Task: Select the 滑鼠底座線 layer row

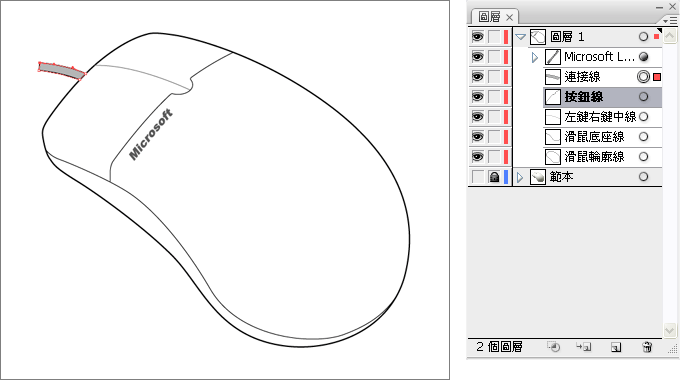Action: (603, 137)
